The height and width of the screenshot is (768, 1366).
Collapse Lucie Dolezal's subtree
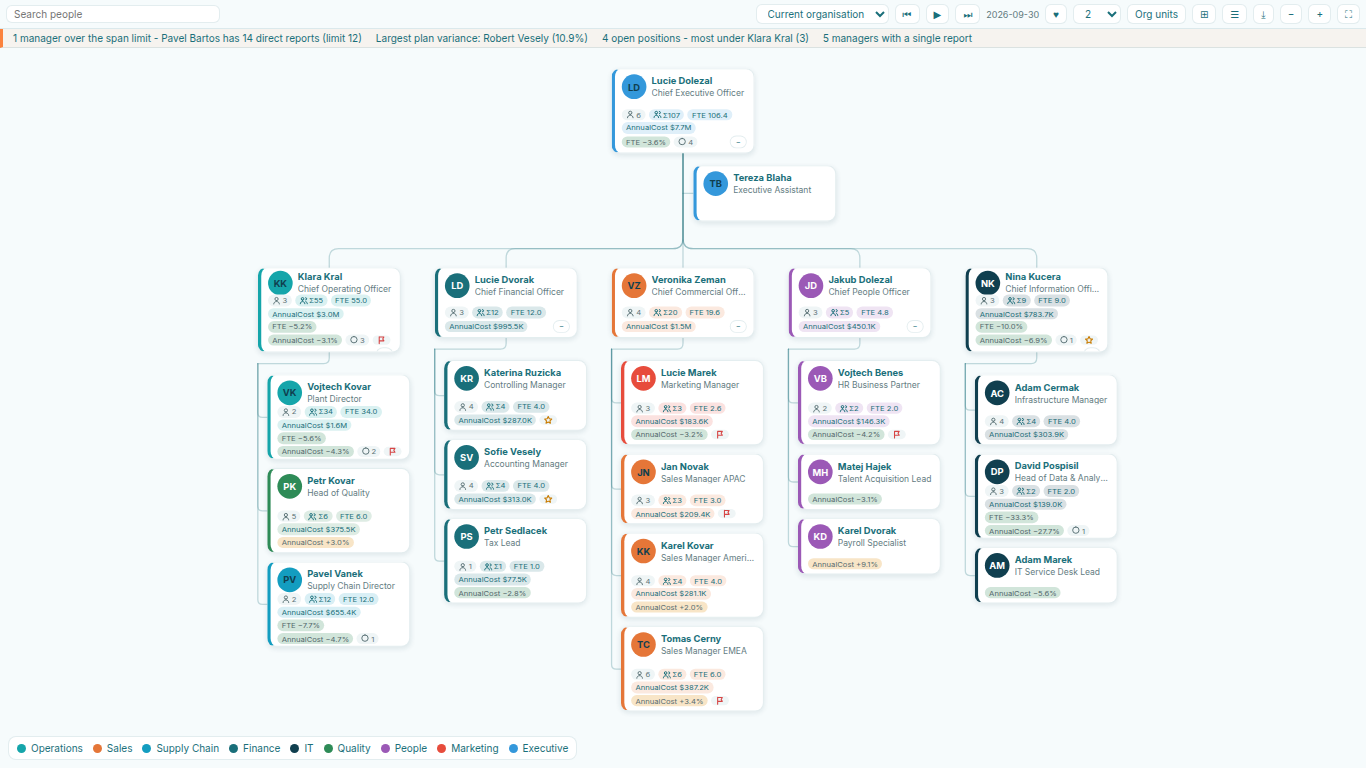tap(738, 142)
